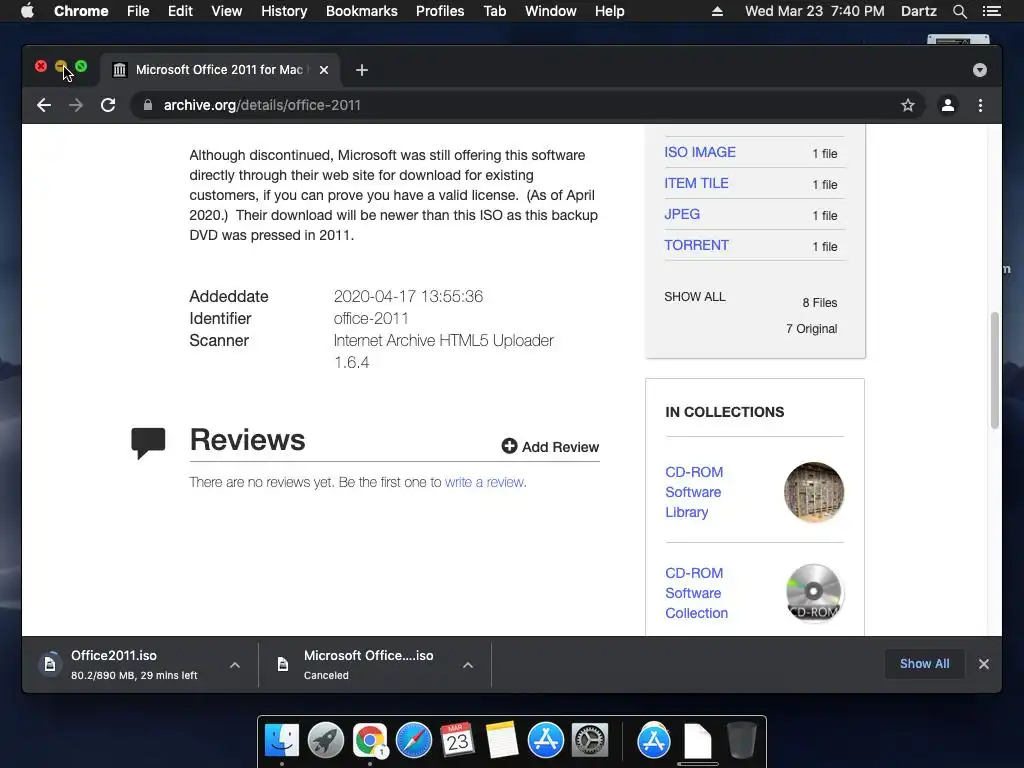This screenshot has height=768, width=1024.
Task: Open Notes from the Dock
Action: click(502, 740)
